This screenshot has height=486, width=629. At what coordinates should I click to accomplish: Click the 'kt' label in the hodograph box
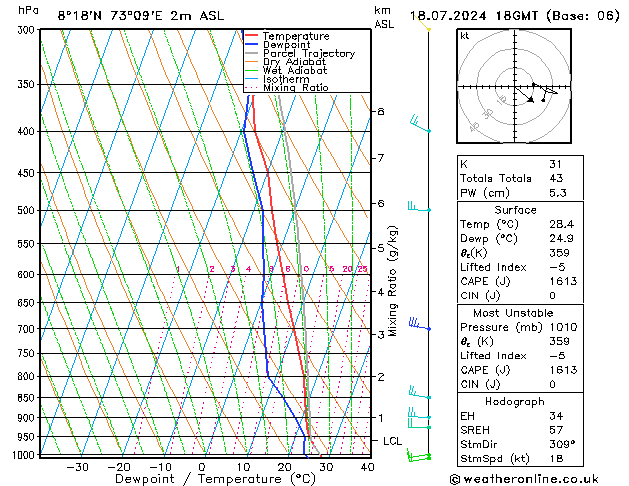point(464,35)
